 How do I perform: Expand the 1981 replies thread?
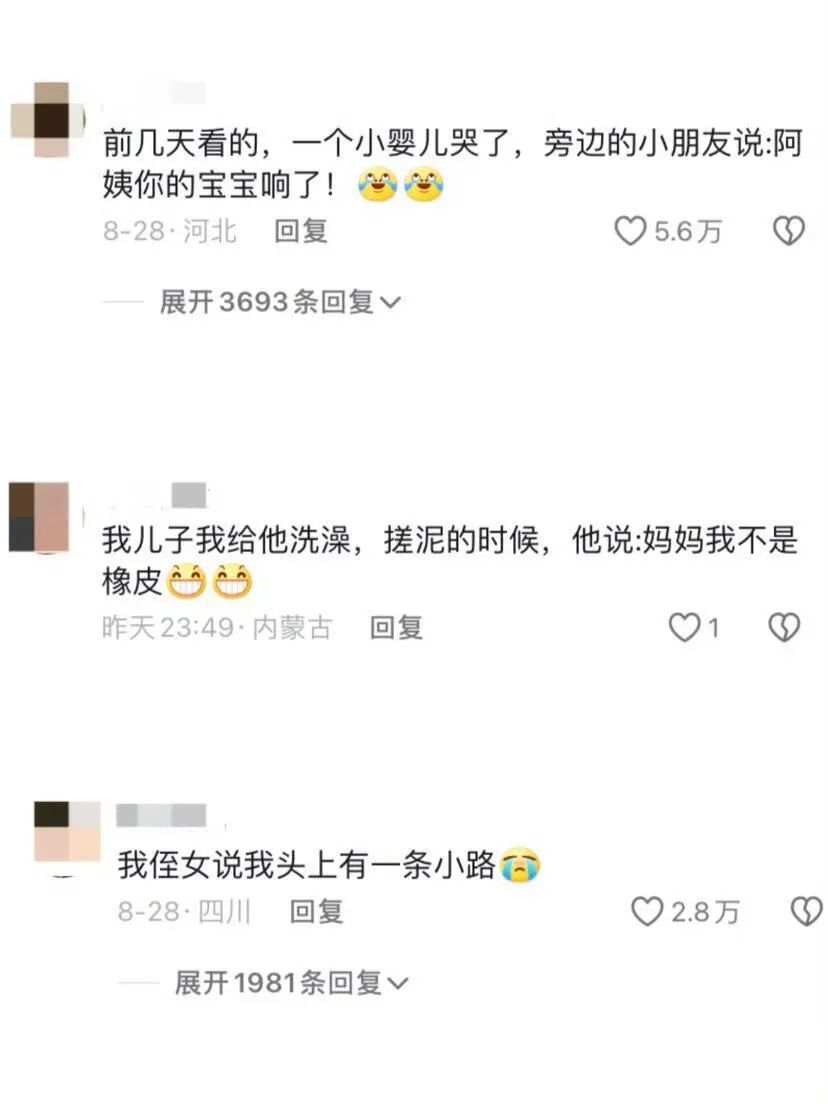(x=291, y=982)
